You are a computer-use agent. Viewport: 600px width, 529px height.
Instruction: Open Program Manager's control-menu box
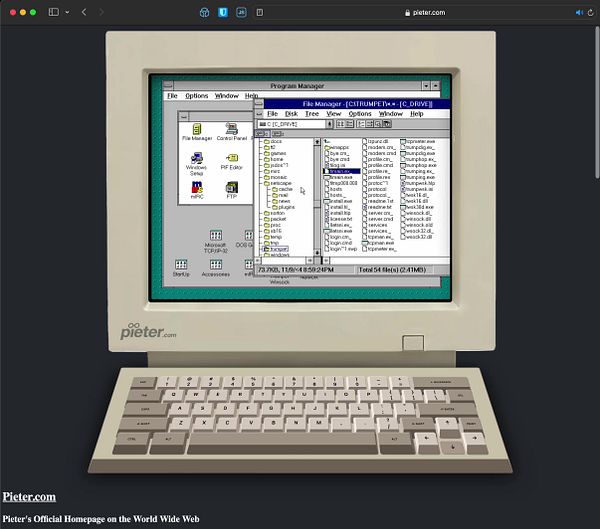point(168,86)
